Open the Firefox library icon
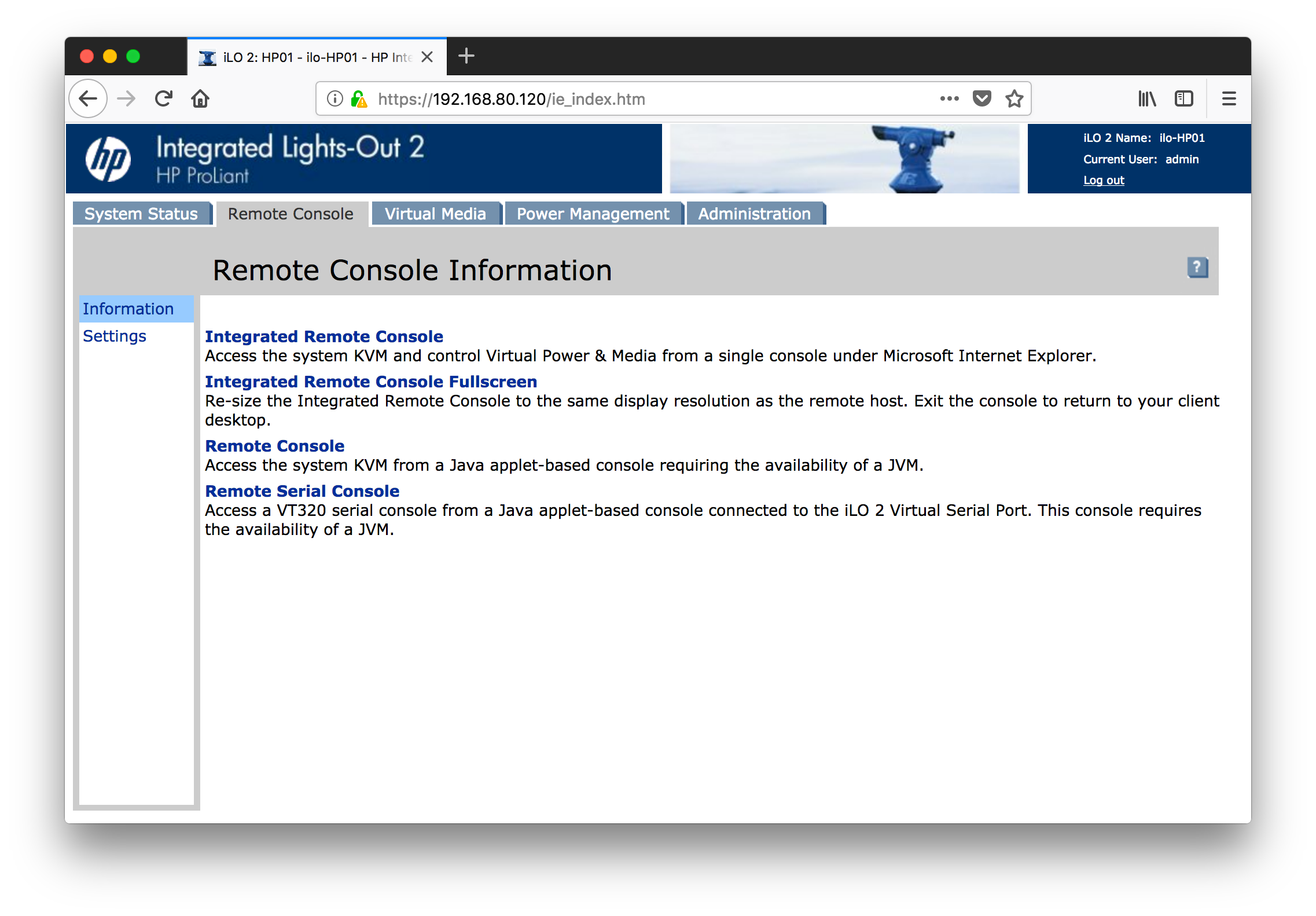 [x=1146, y=99]
